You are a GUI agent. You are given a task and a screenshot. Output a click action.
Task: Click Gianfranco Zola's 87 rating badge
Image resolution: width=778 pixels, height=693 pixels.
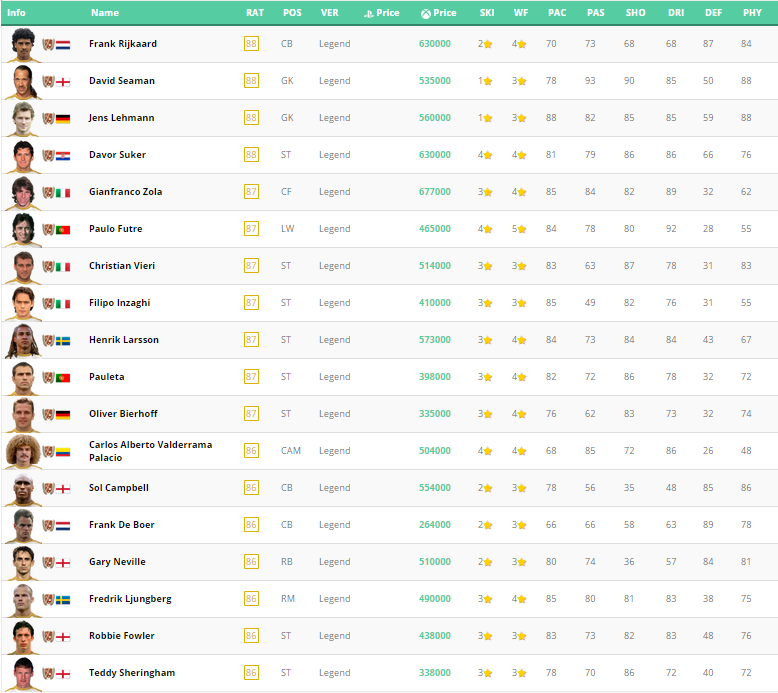(252, 192)
